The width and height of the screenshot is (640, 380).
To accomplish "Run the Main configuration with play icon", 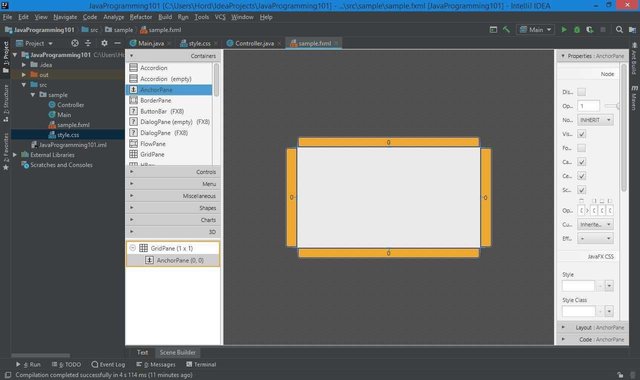I will coord(564,30).
